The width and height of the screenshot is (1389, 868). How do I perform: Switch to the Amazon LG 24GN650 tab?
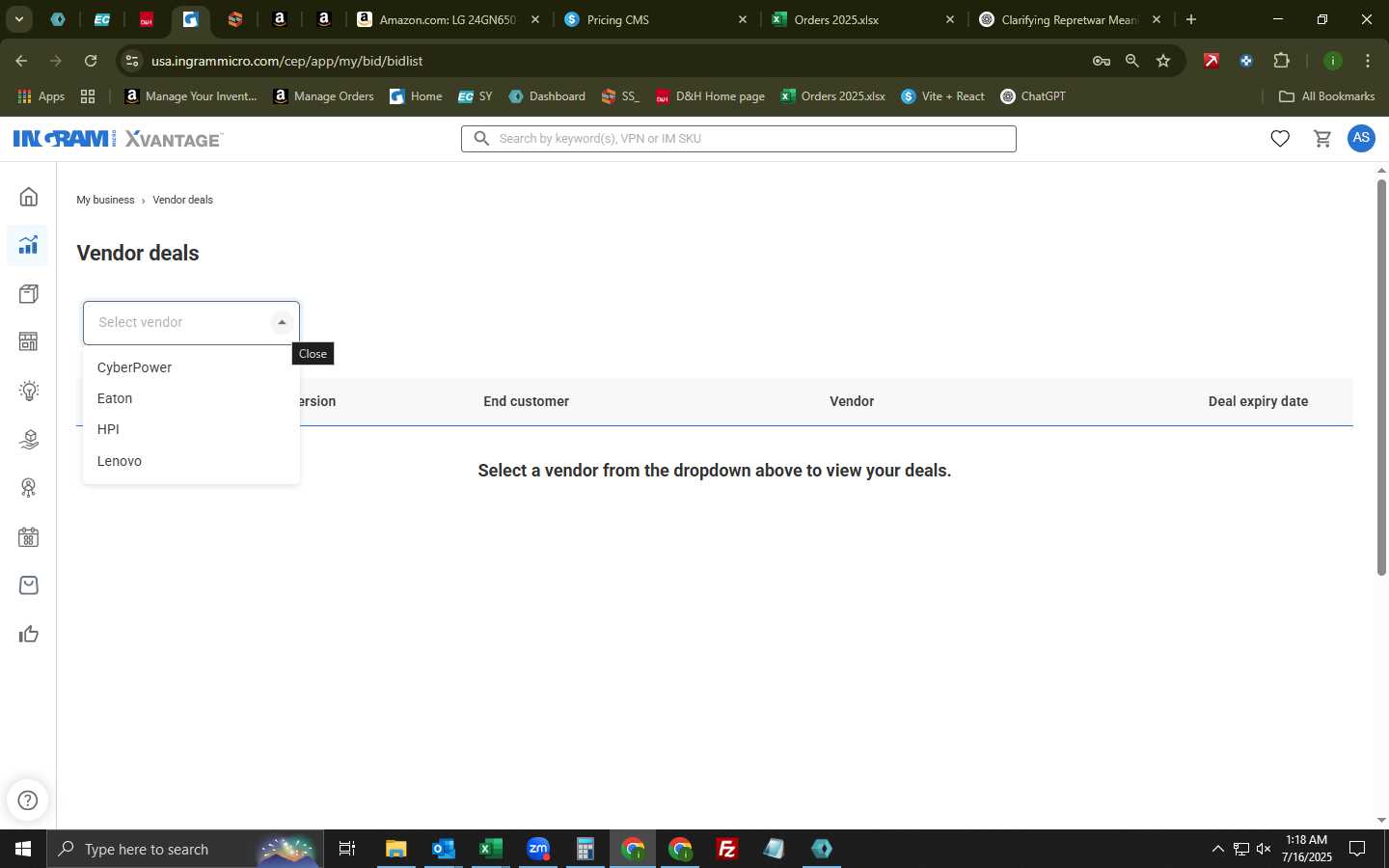[449, 19]
